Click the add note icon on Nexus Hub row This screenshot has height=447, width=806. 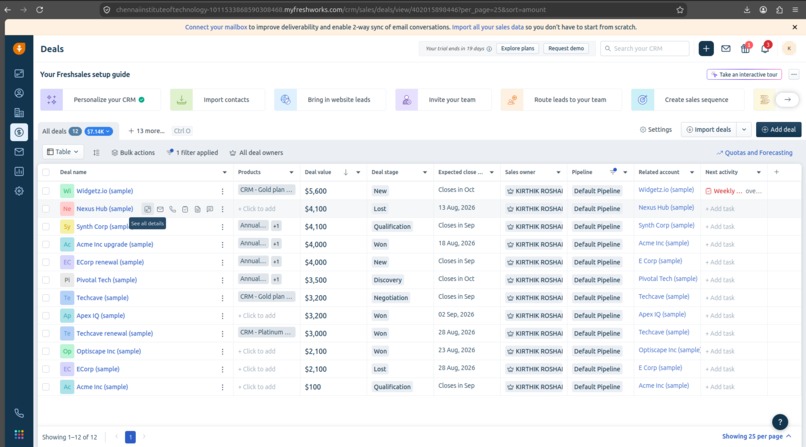click(x=197, y=209)
